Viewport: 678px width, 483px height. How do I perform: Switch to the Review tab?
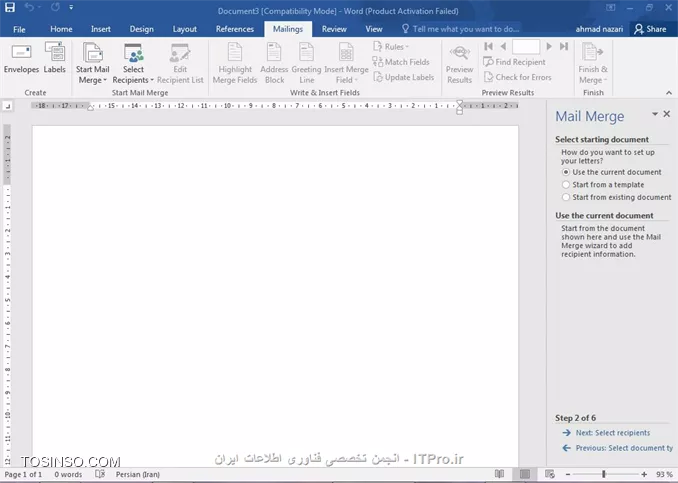pos(334,29)
